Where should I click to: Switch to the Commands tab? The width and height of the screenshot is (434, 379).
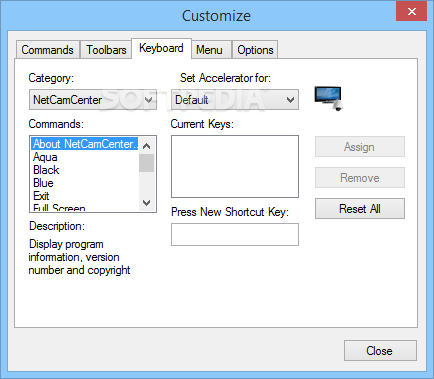[x=48, y=50]
